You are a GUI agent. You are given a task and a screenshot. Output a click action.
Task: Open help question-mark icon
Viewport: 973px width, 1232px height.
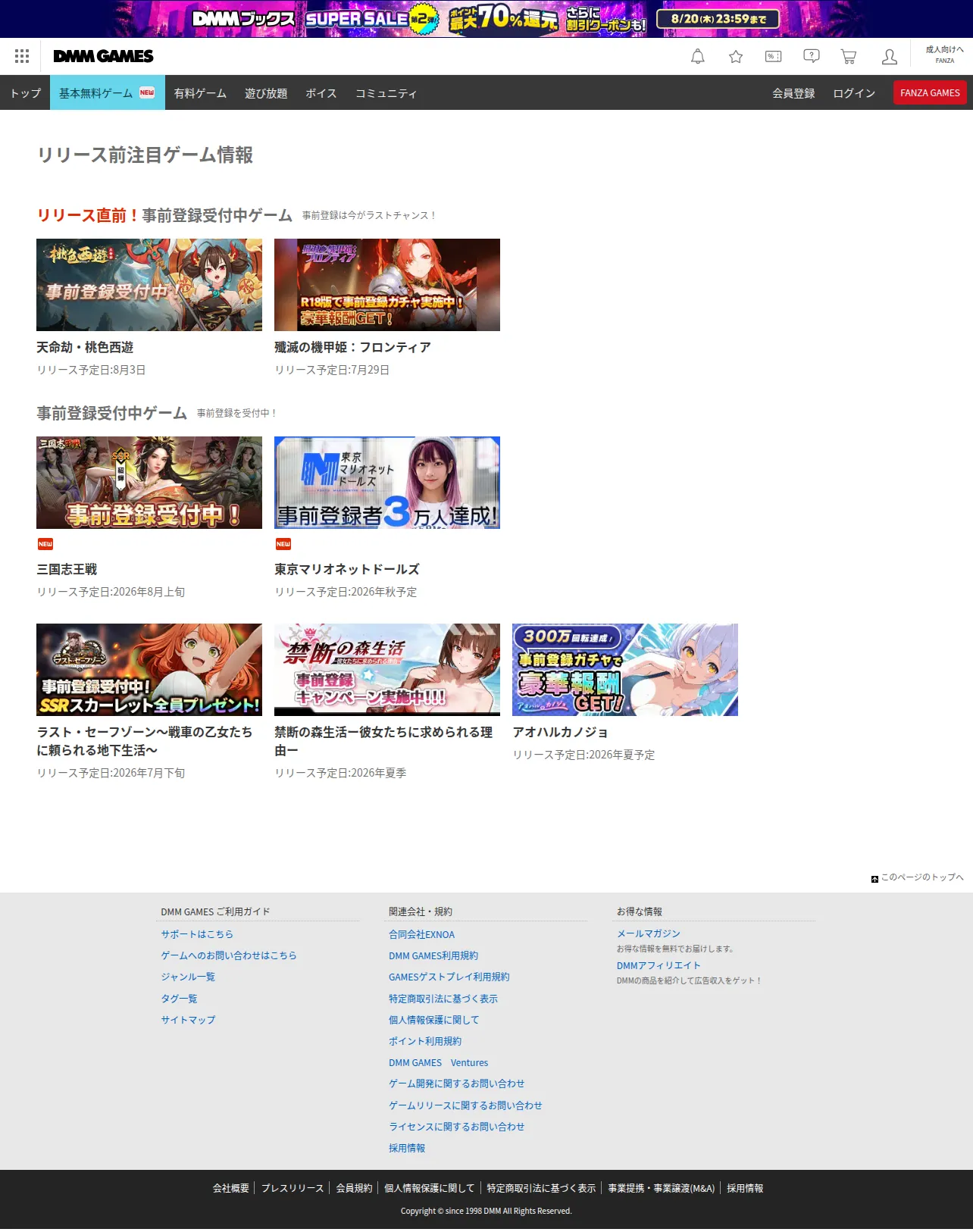[x=812, y=56]
